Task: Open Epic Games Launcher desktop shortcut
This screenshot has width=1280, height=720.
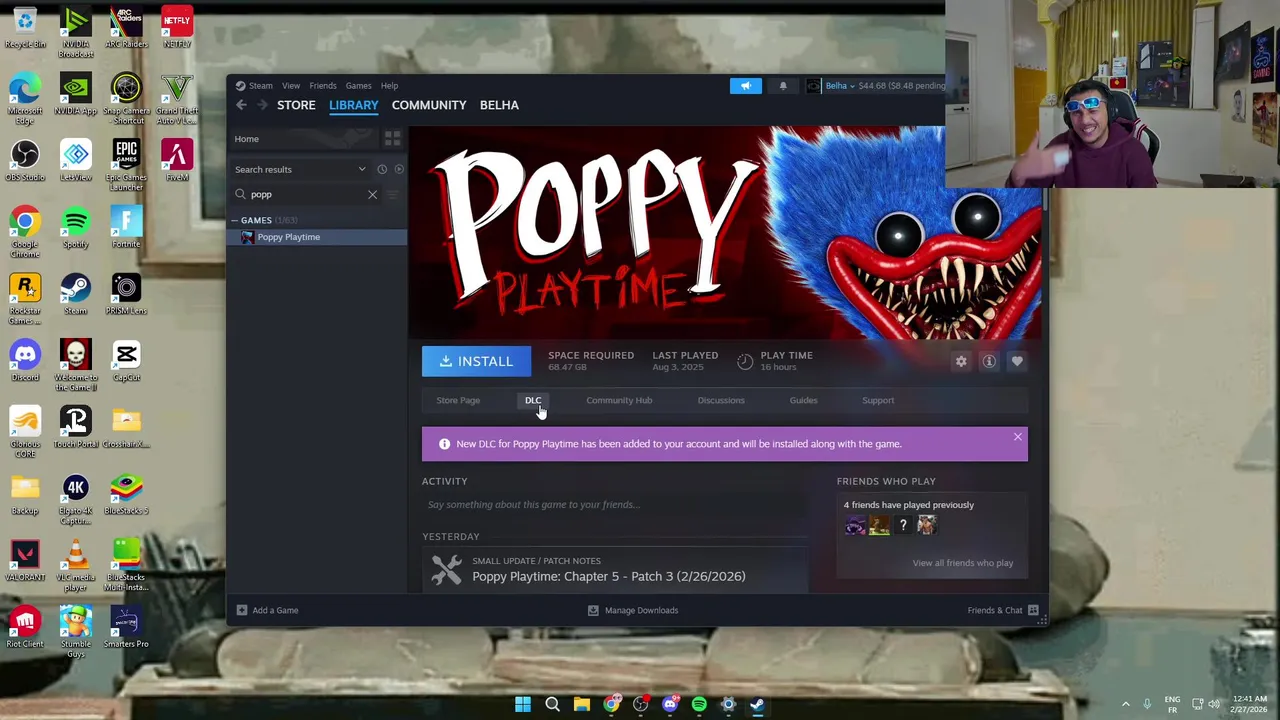Action: [126, 165]
